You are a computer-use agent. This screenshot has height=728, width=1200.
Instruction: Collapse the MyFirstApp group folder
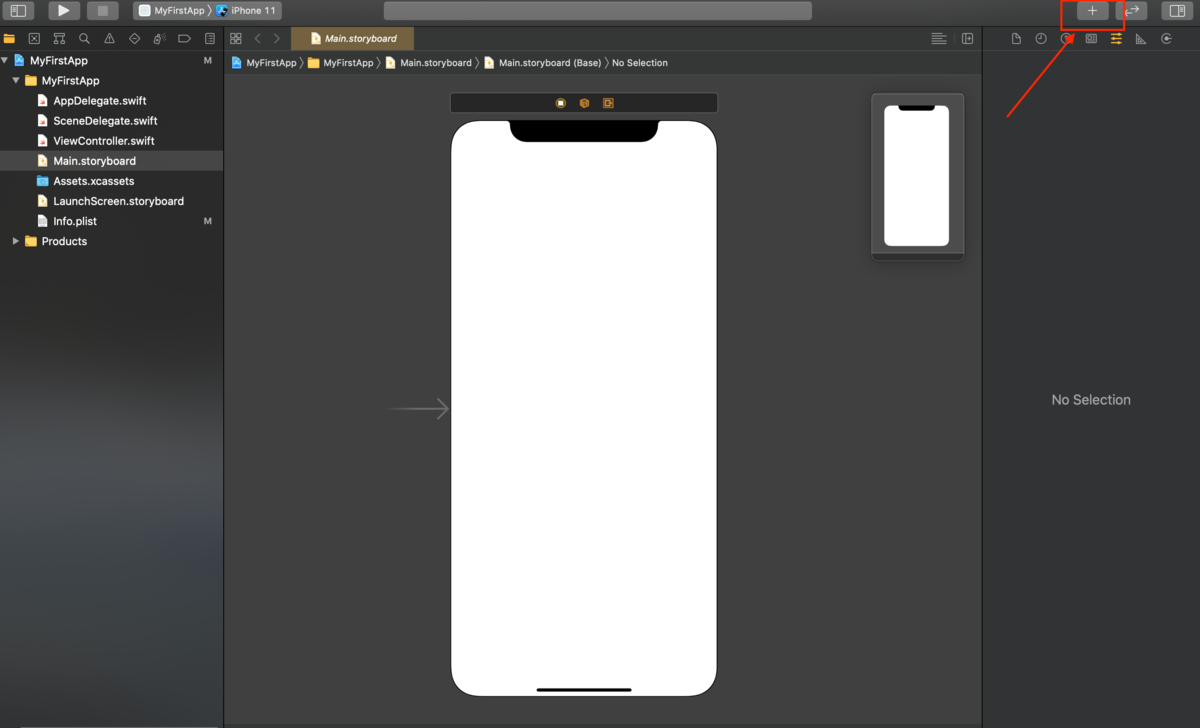click(x=16, y=81)
